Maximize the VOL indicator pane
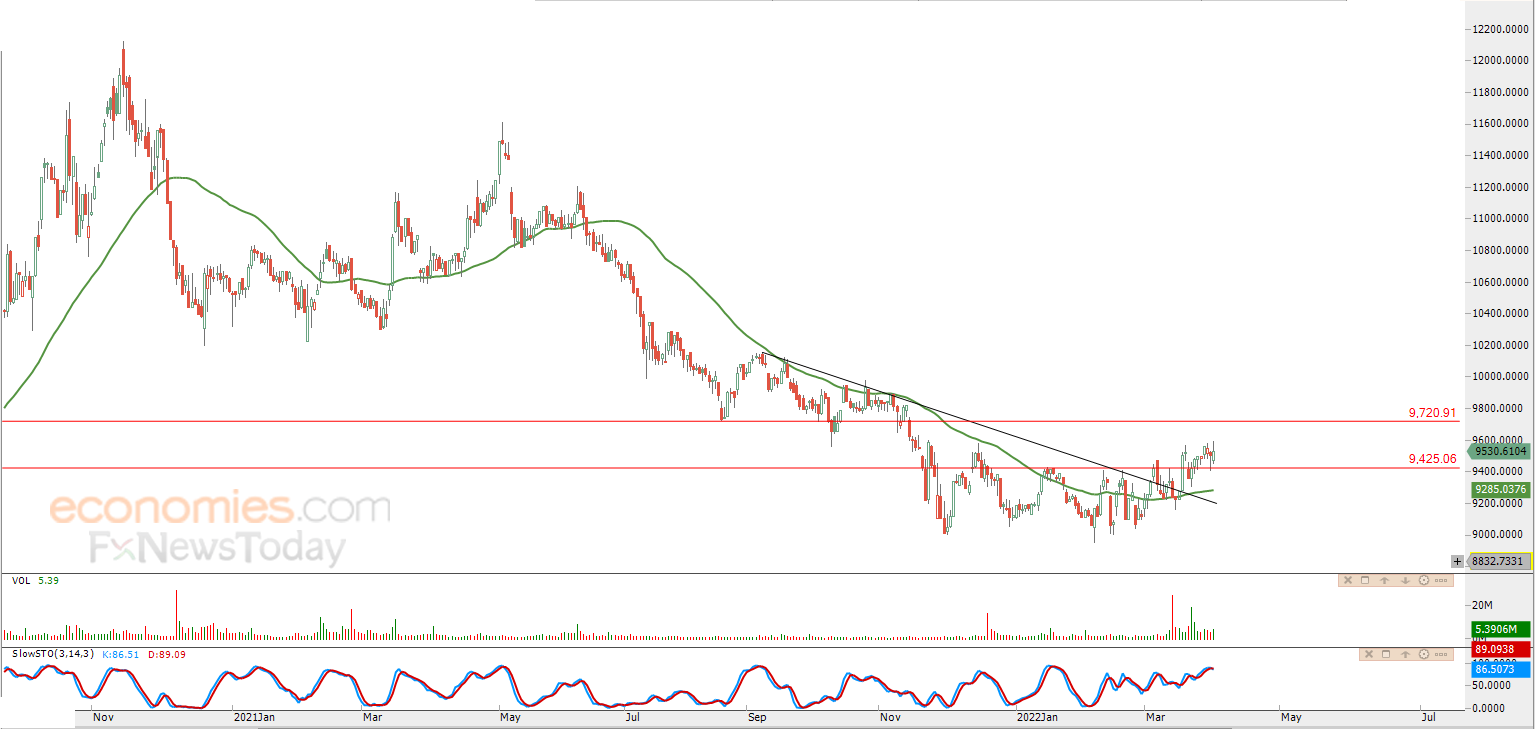Viewport: 1535px width, 729px height. tap(1365, 580)
